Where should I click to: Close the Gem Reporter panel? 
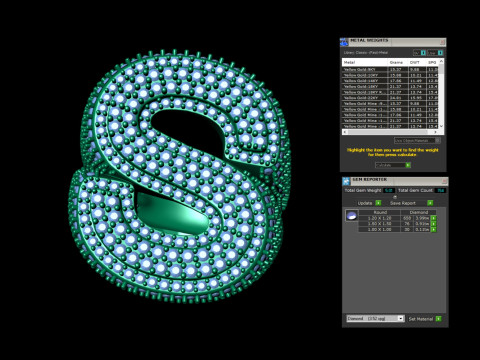coord(444,181)
